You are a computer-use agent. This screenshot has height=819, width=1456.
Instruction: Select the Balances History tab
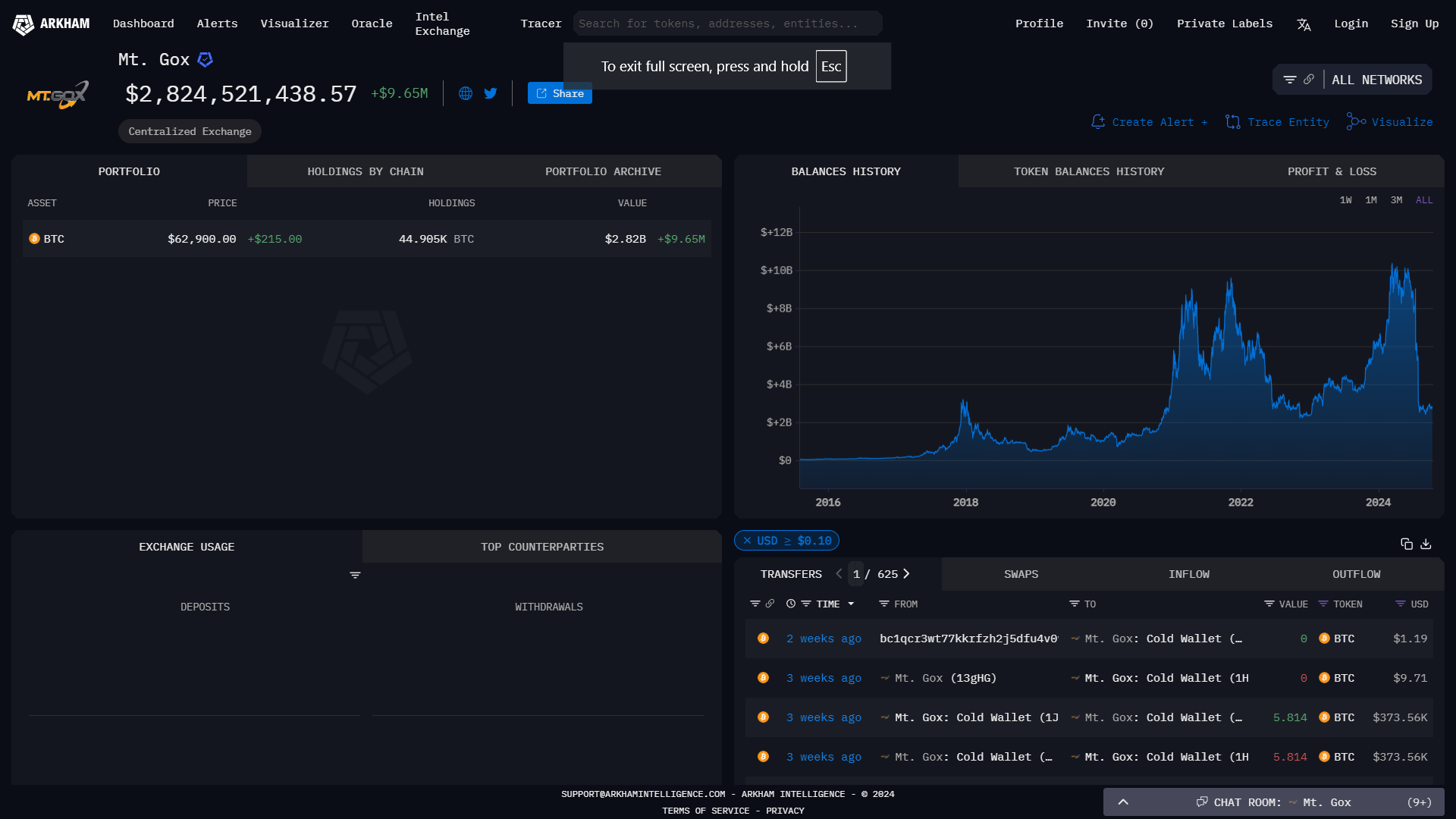846,171
